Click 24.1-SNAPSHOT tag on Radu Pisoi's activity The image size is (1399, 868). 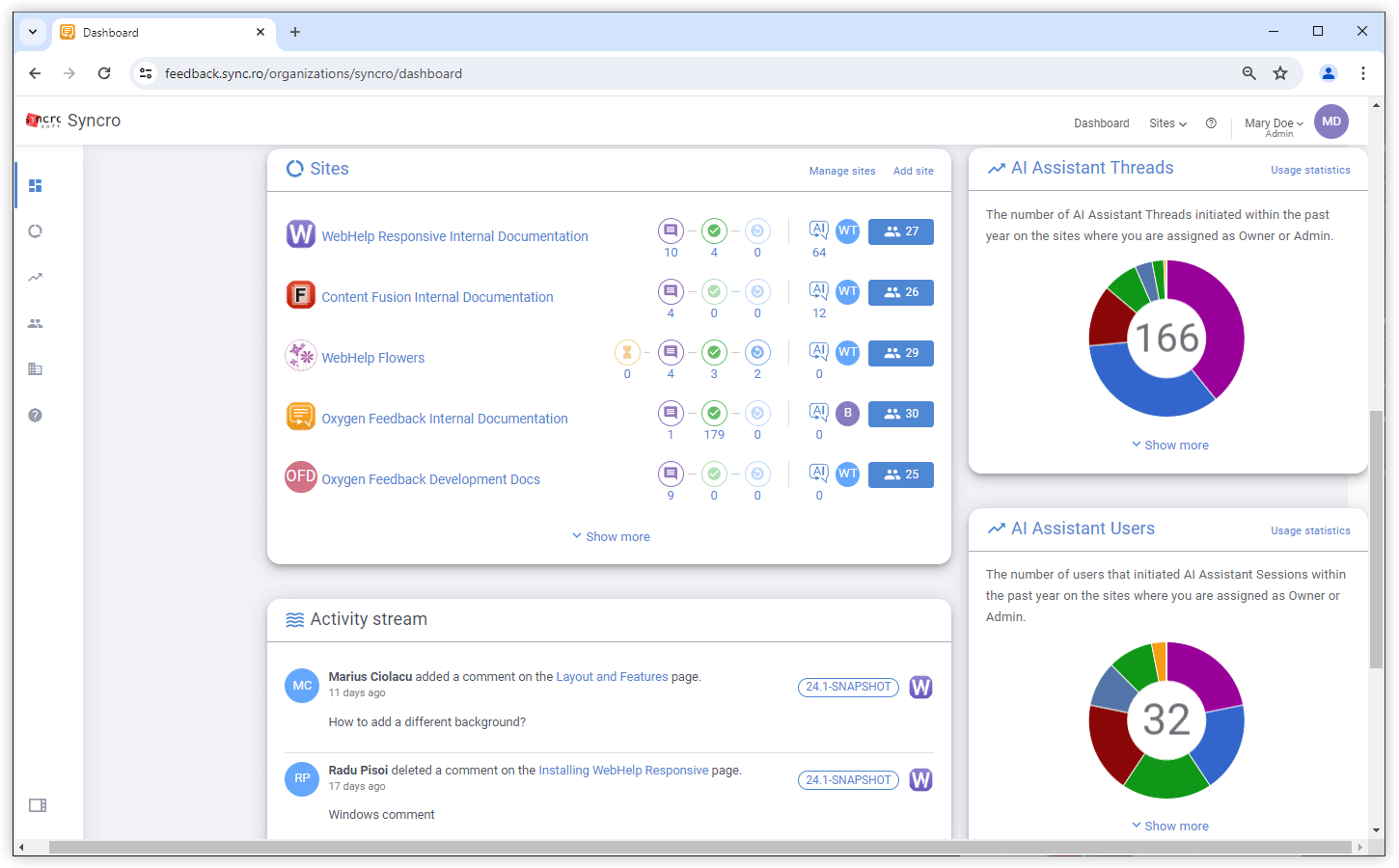848,780
